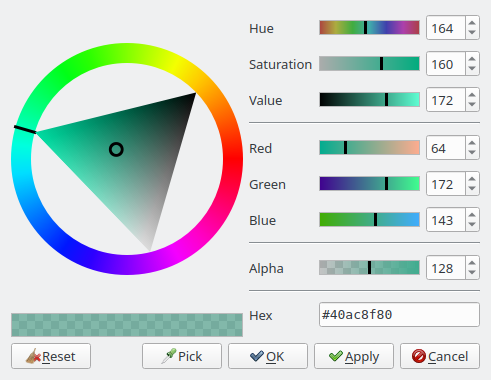Decrease Green with down arrow

point(472,188)
